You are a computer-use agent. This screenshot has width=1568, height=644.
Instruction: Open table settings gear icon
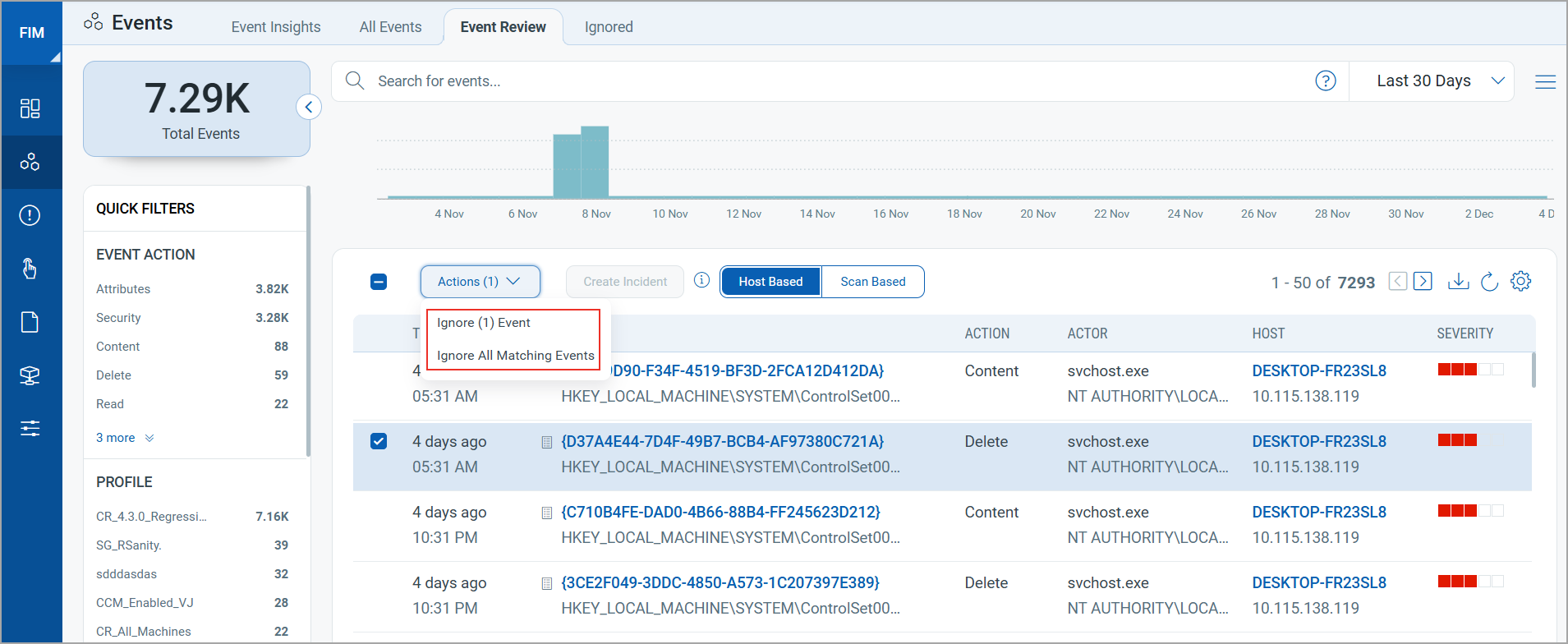coord(1521,281)
